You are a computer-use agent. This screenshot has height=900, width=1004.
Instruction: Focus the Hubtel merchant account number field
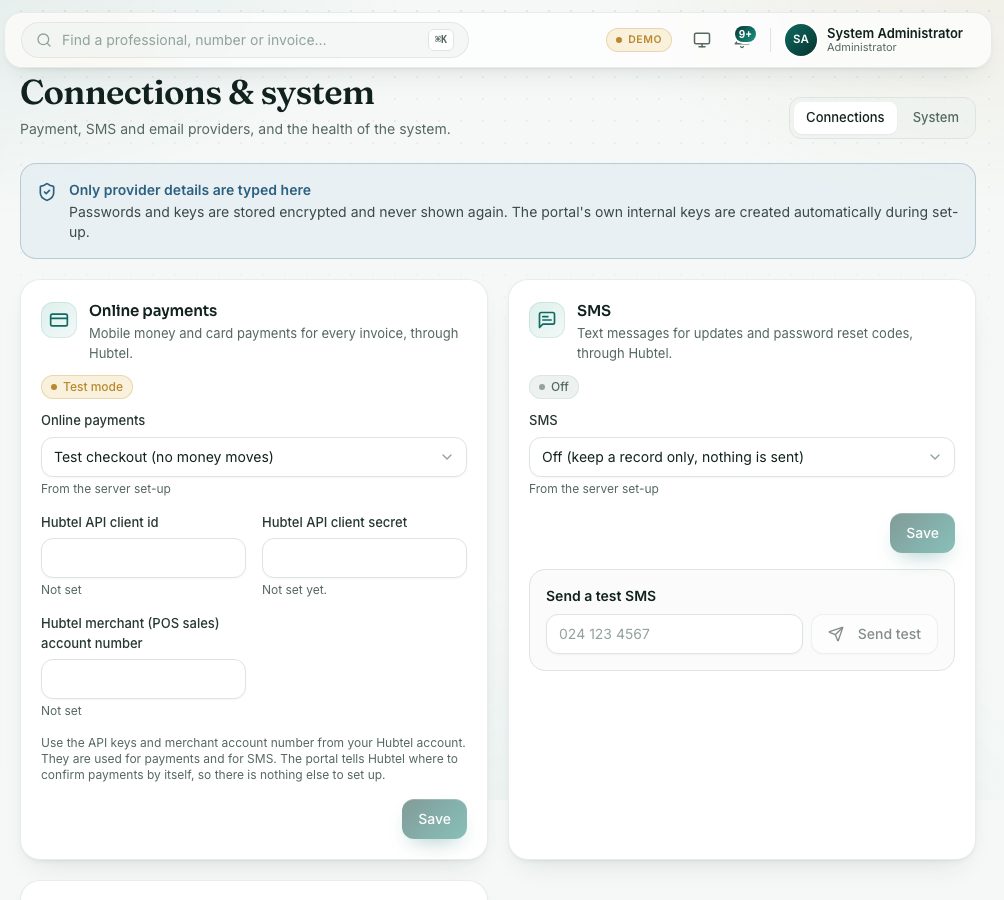click(x=143, y=679)
